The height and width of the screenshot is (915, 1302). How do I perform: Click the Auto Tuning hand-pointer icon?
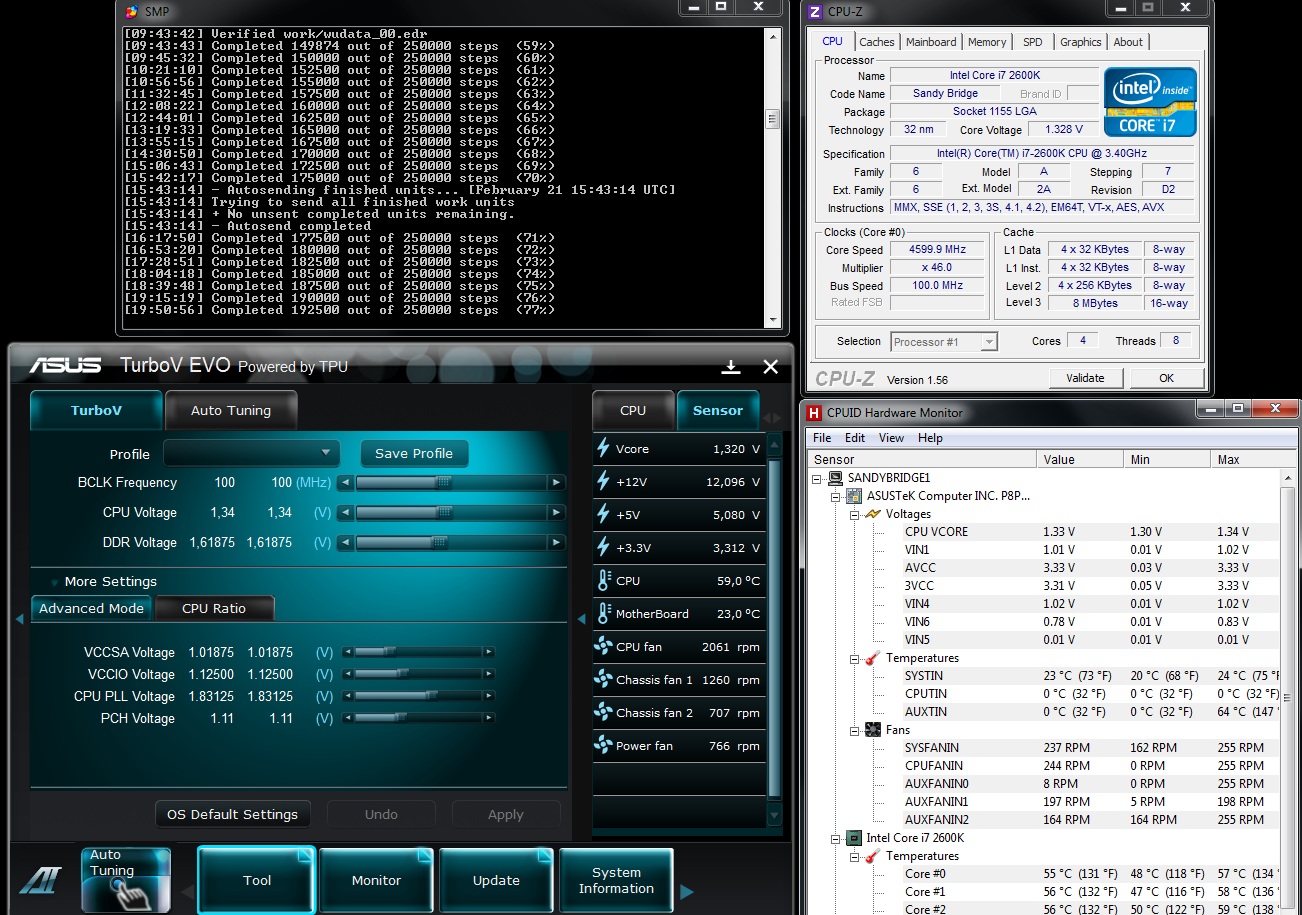pos(126,880)
